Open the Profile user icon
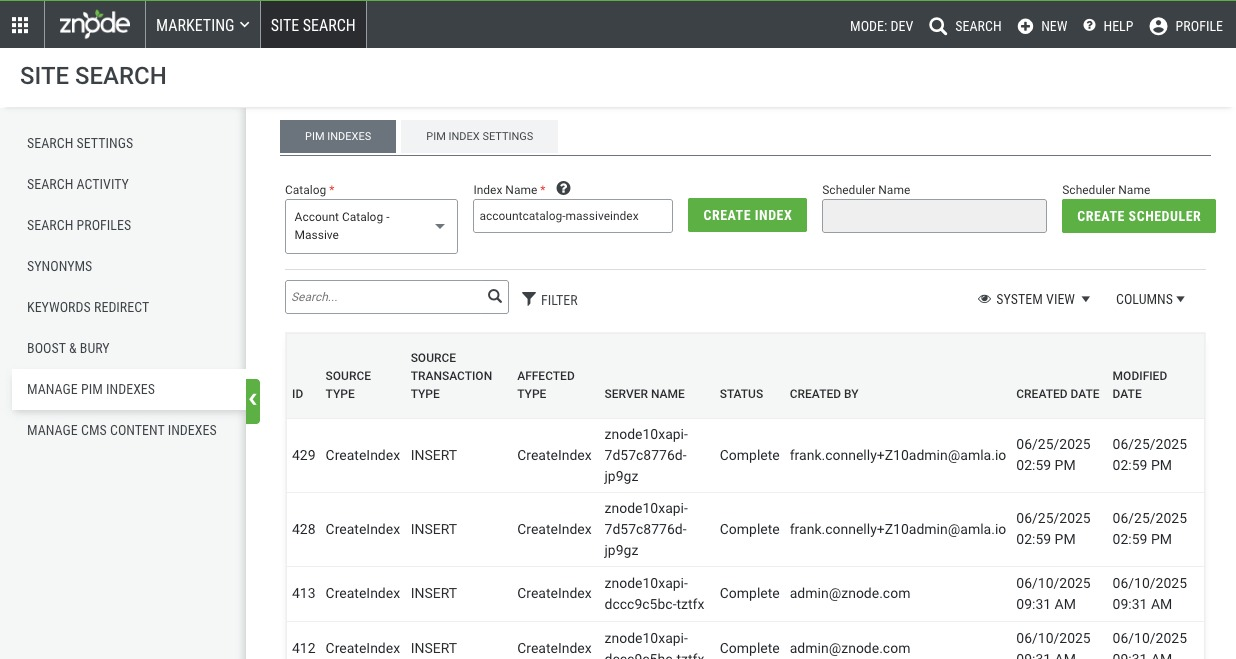Image resolution: width=1236 pixels, height=659 pixels. click(1158, 27)
